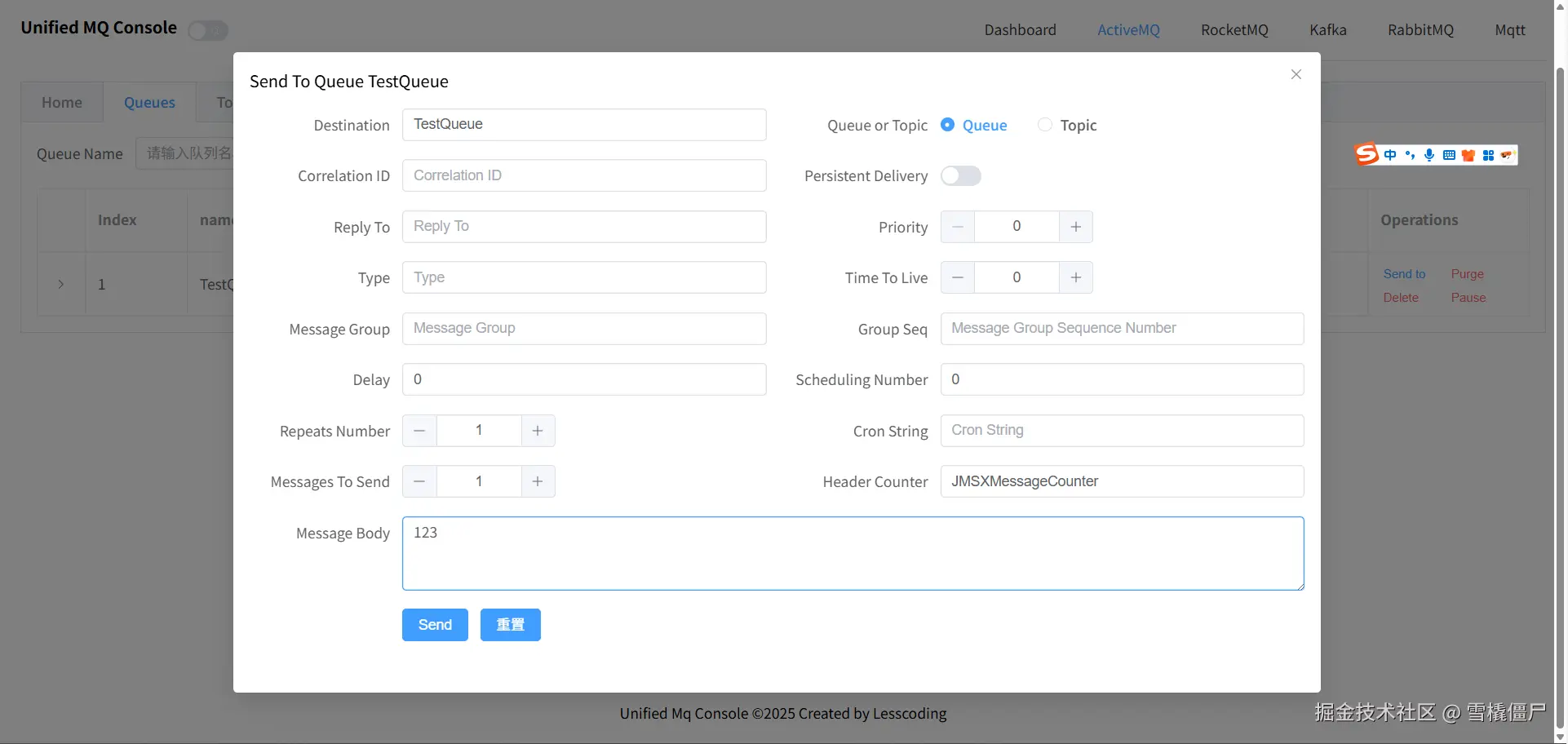The height and width of the screenshot is (744, 1568).
Task: Focus the Group Seq field
Action: tap(1122, 329)
